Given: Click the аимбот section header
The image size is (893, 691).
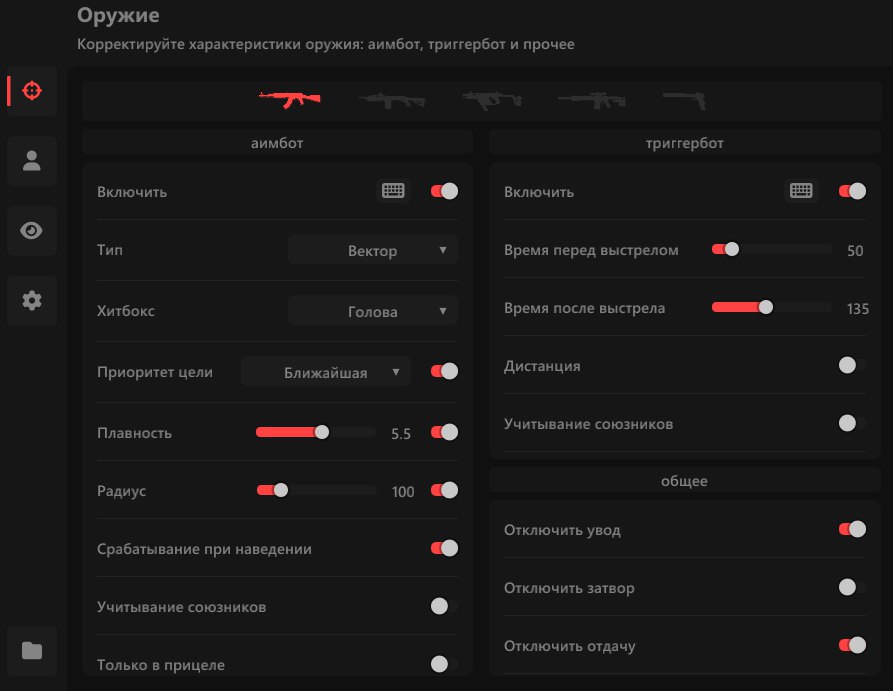Looking at the screenshot, I should click(x=277, y=143).
